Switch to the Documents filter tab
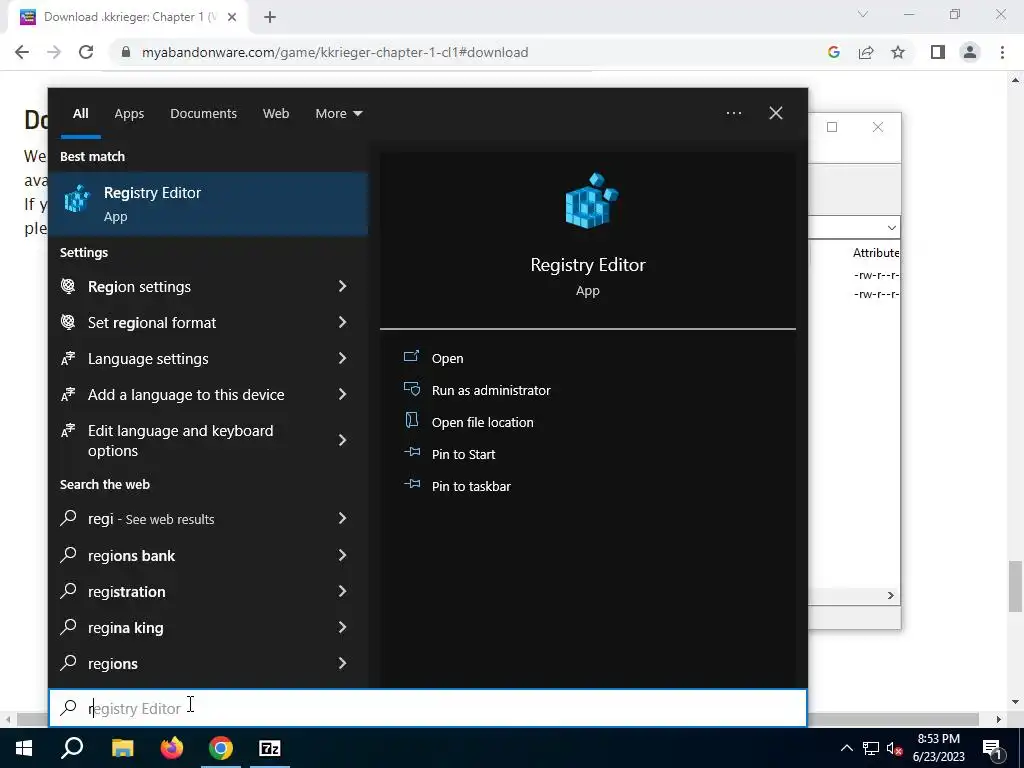The image size is (1024, 768). point(203,114)
